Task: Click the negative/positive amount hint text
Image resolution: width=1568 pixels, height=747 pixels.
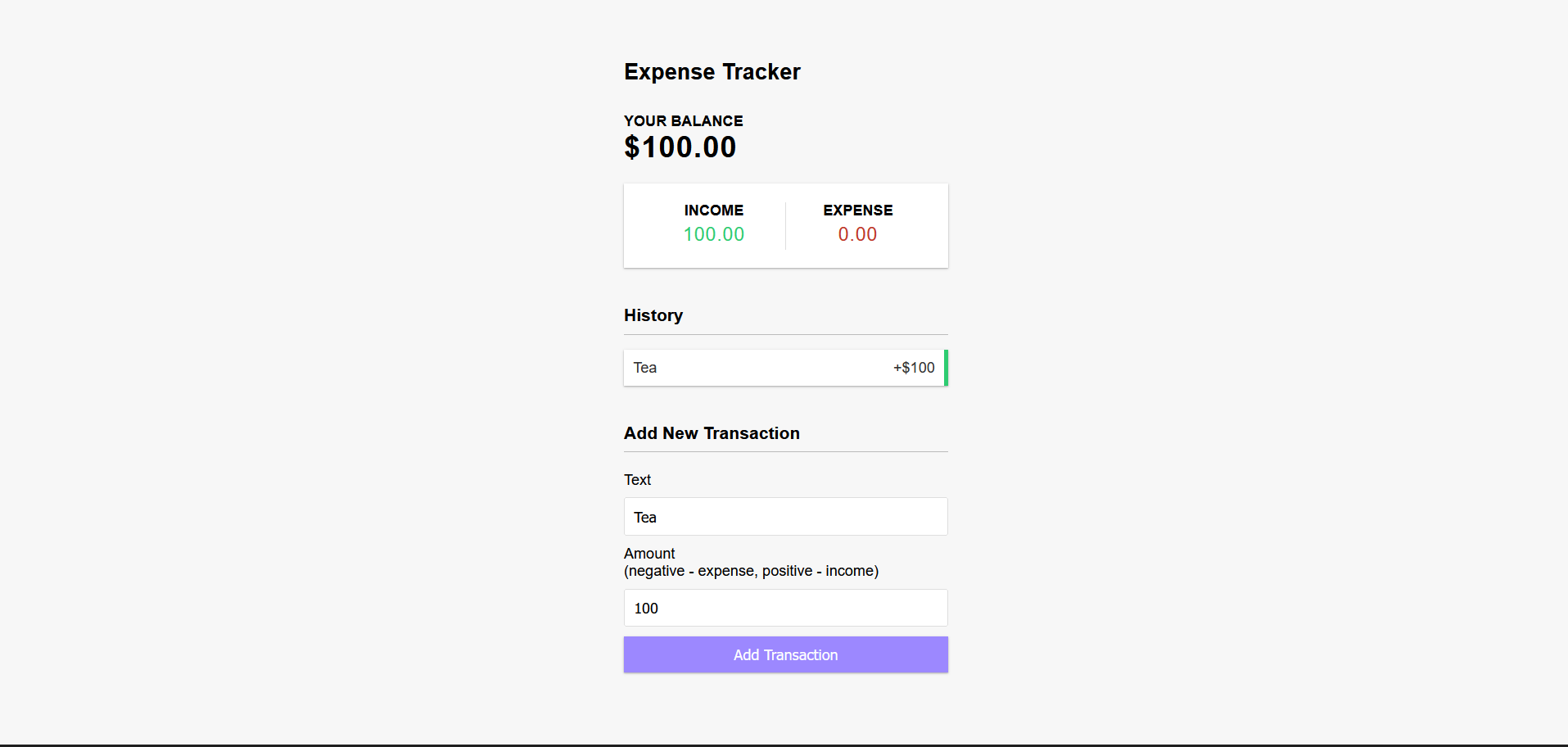Action: click(x=751, y=571)
